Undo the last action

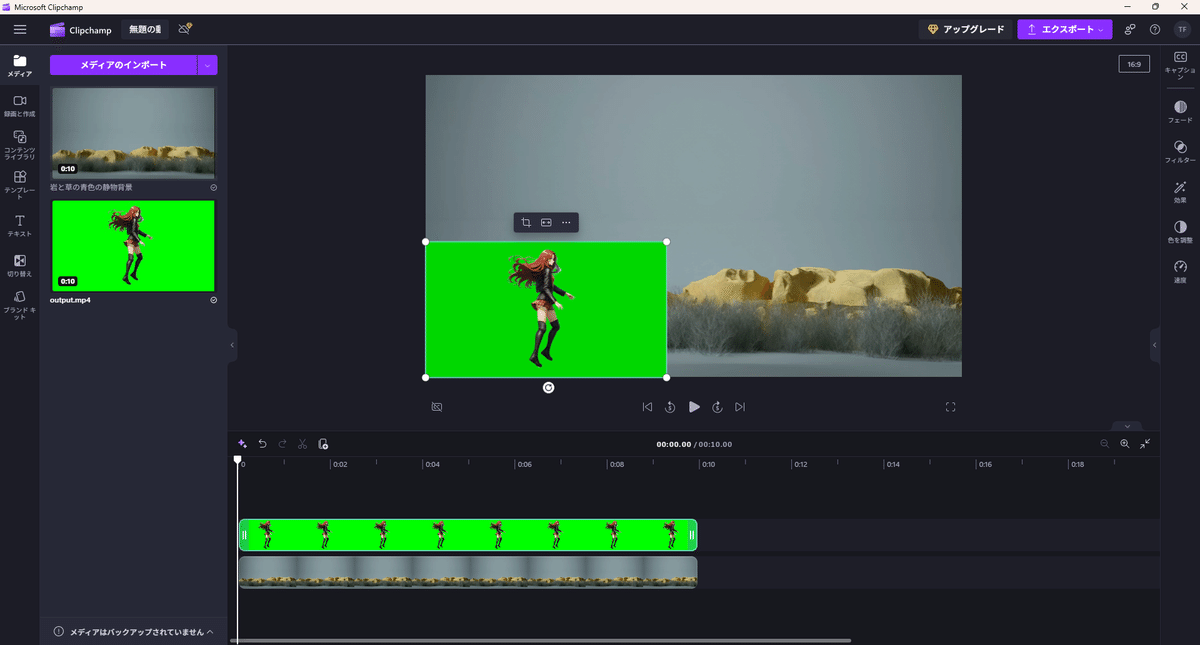coord(262,444)
